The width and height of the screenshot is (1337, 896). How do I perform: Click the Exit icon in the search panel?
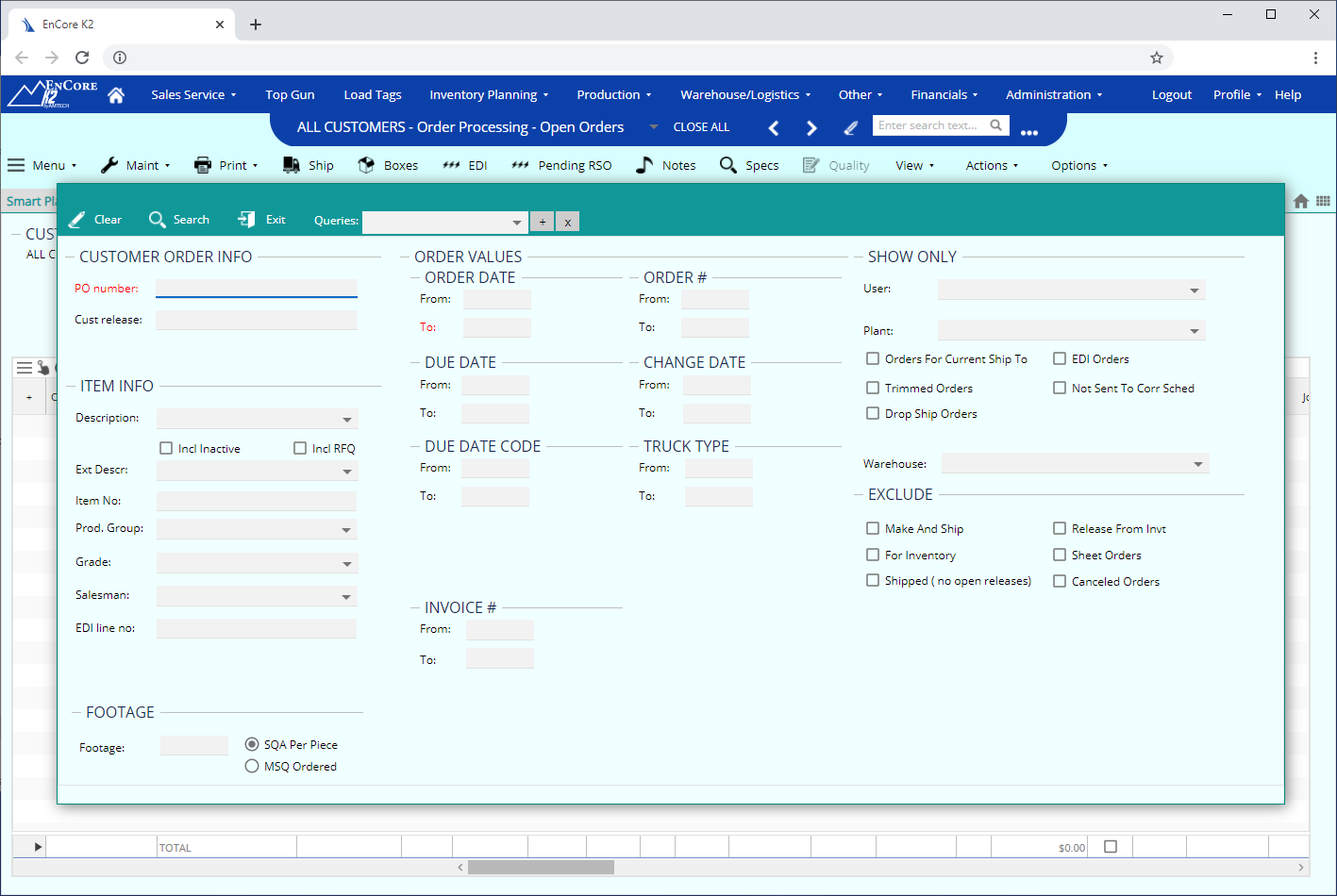(x=246, y=220)
